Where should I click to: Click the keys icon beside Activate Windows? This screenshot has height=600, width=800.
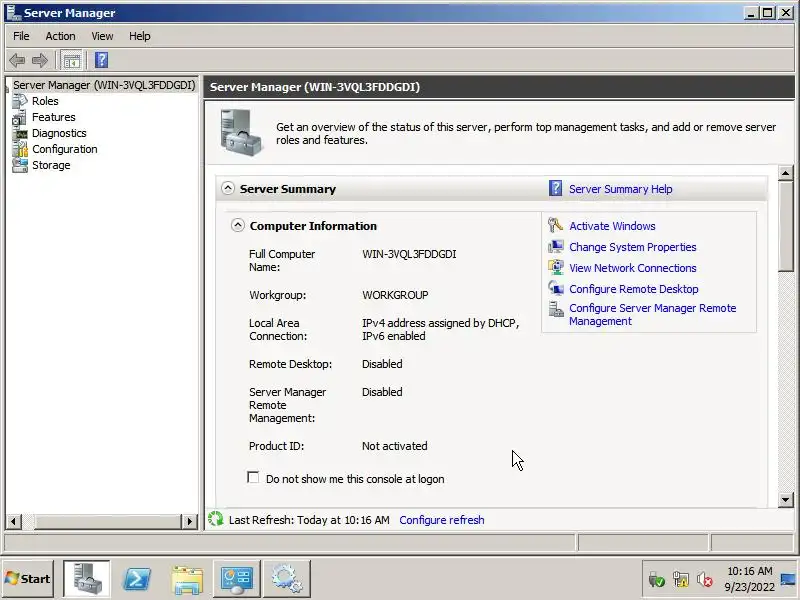pyautogui.click(x=555, y=226)
